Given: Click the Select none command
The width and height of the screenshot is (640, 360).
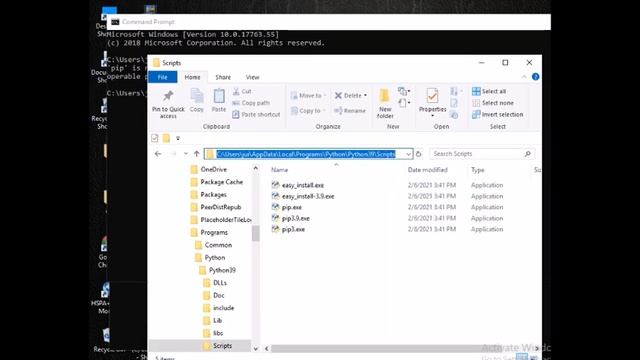Looking at the screenshot, I should (493, 103).
